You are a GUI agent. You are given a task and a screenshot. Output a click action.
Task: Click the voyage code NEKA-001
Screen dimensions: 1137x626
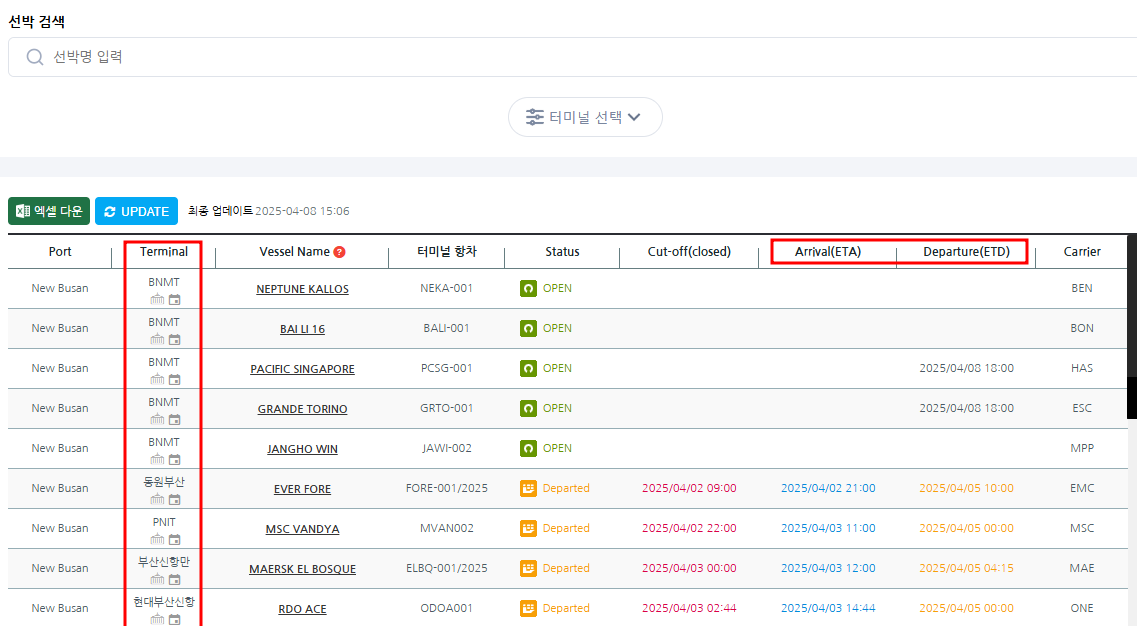coord(447,288)
